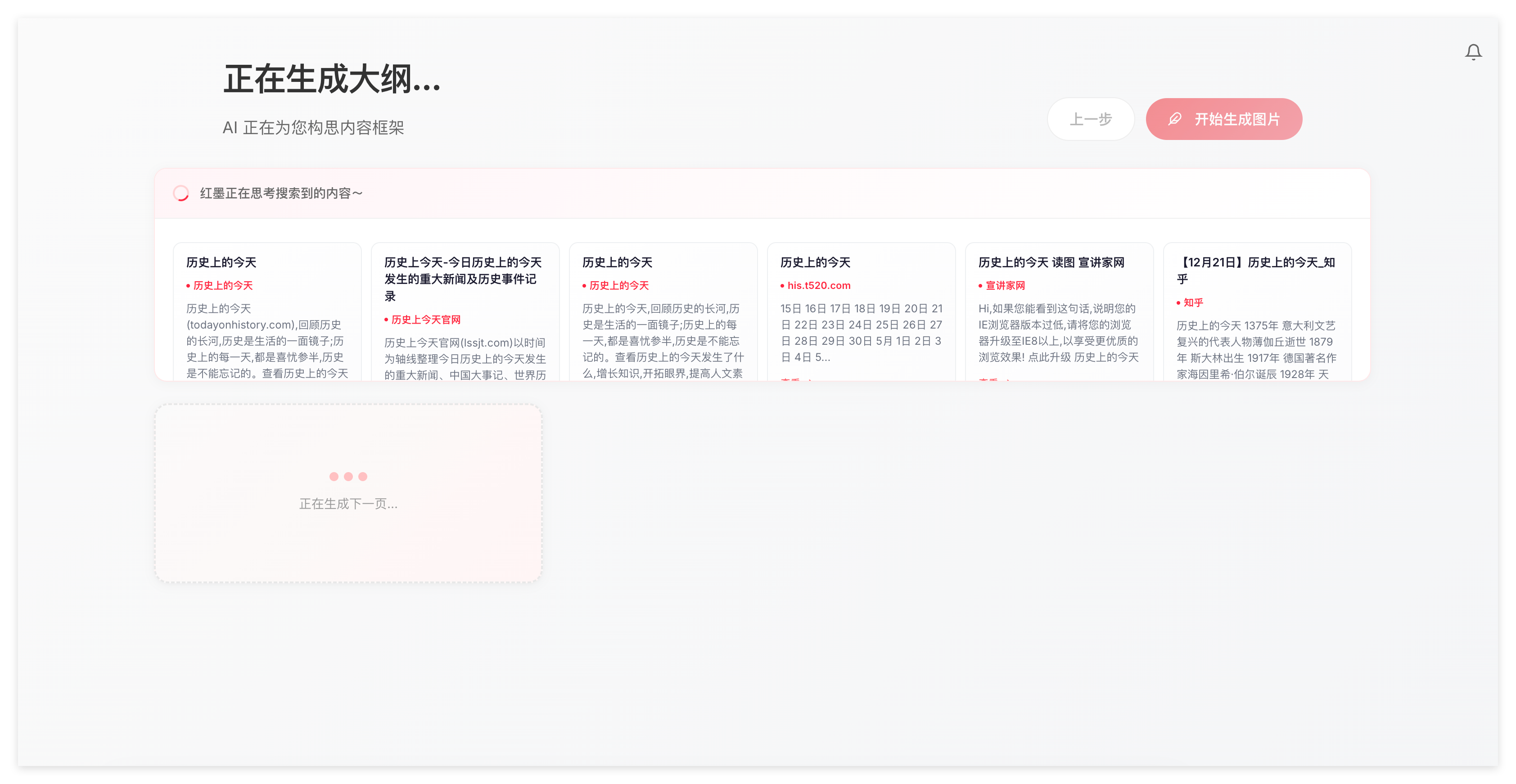
Task: Open the 宣讲家网 source link
Action: coord(1005,285)
